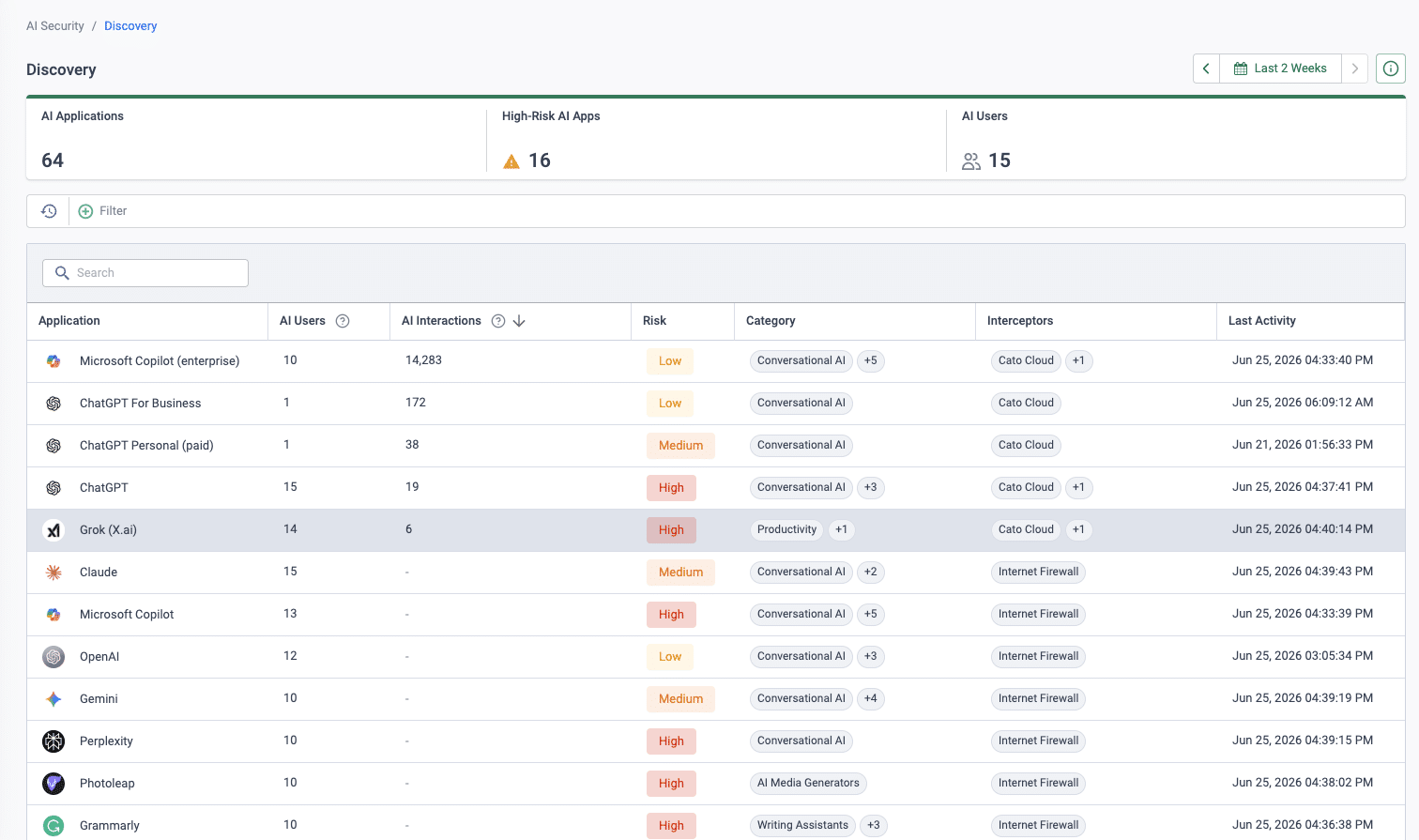Click the Grammarly app icon

(x=53, y=826)
